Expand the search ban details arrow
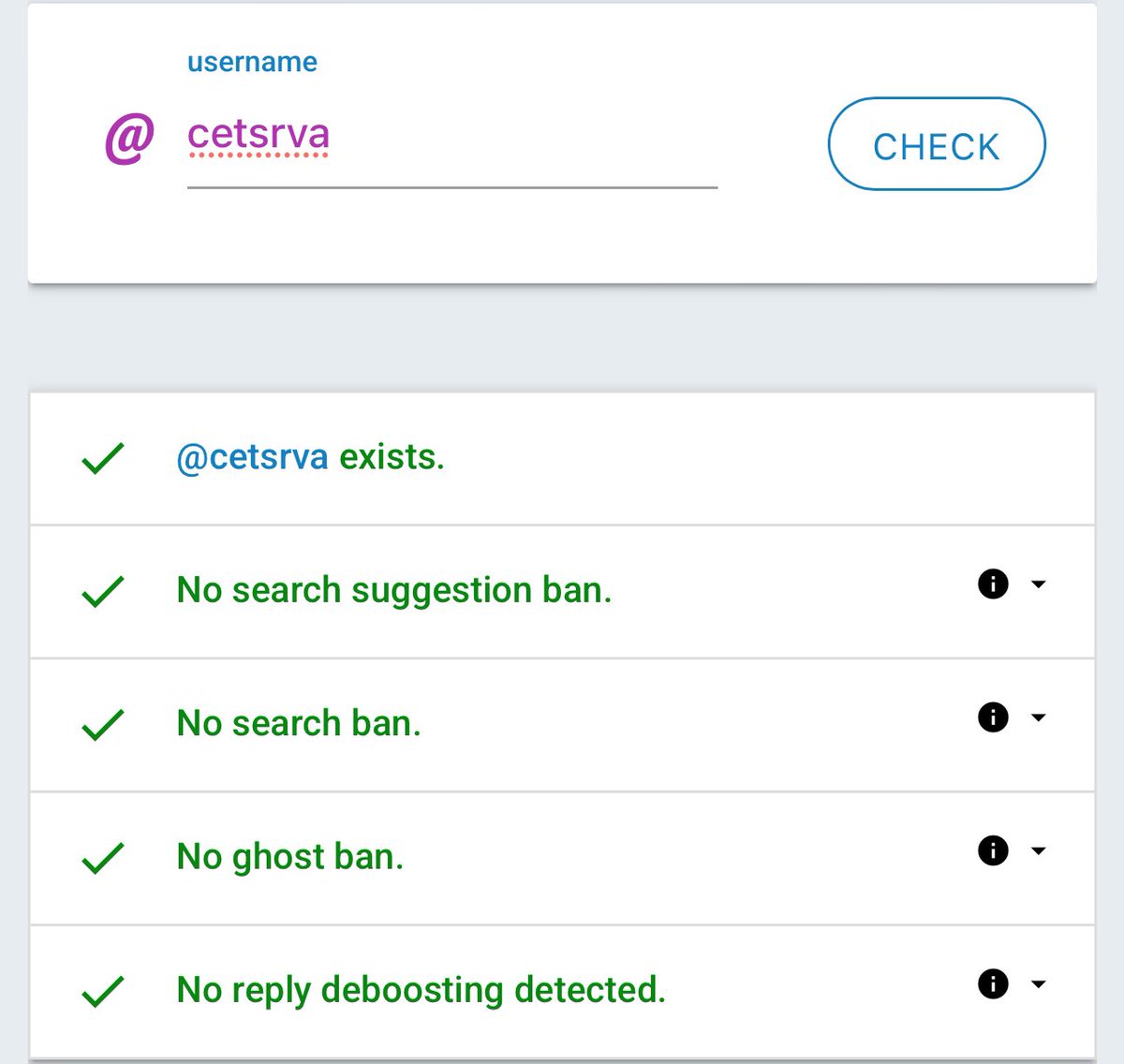The width and height of the screenshot is (1124, 1064). pyautogui.click(x=1038, y=717)
